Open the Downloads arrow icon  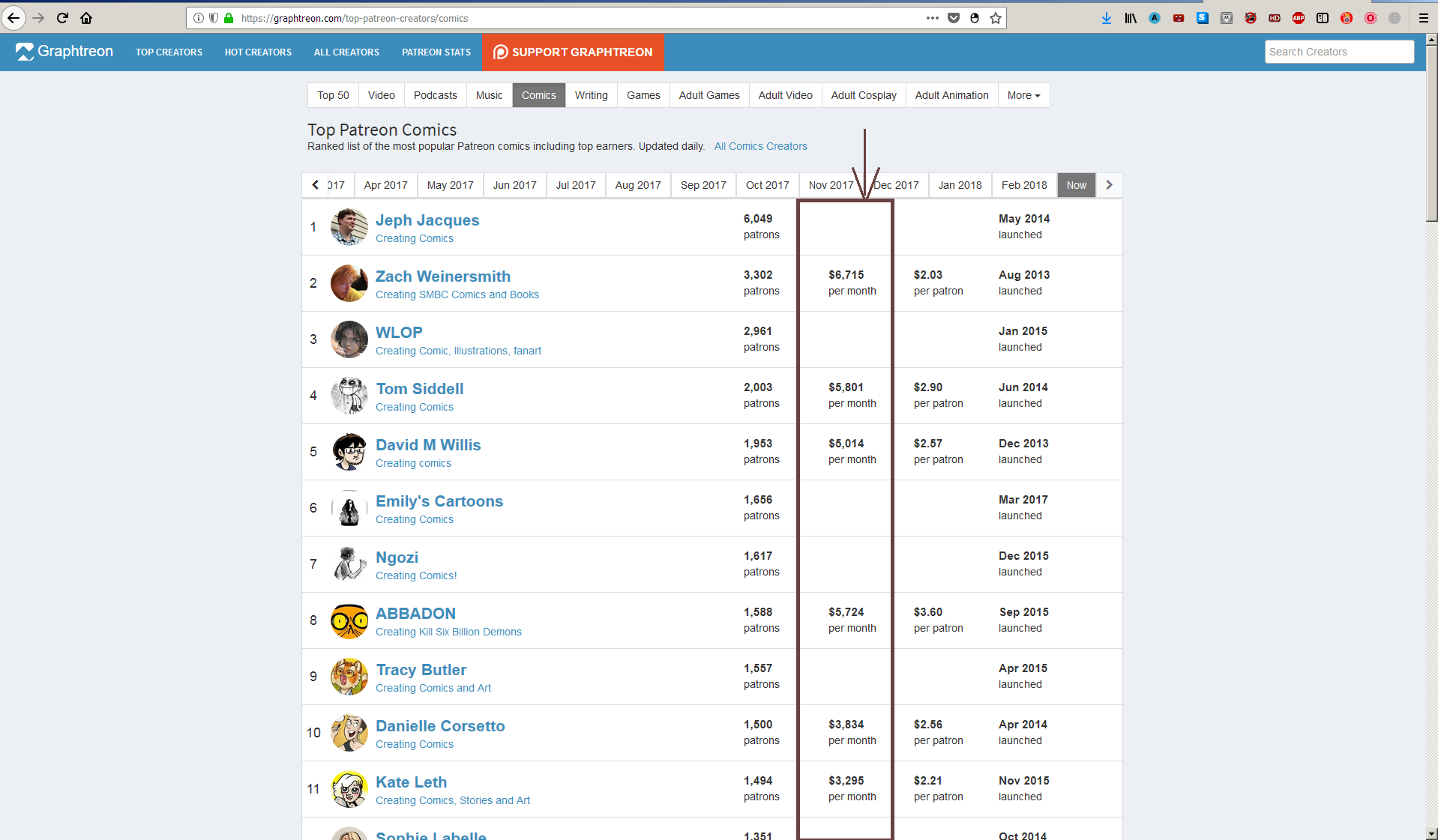(x=1107, y=18)
